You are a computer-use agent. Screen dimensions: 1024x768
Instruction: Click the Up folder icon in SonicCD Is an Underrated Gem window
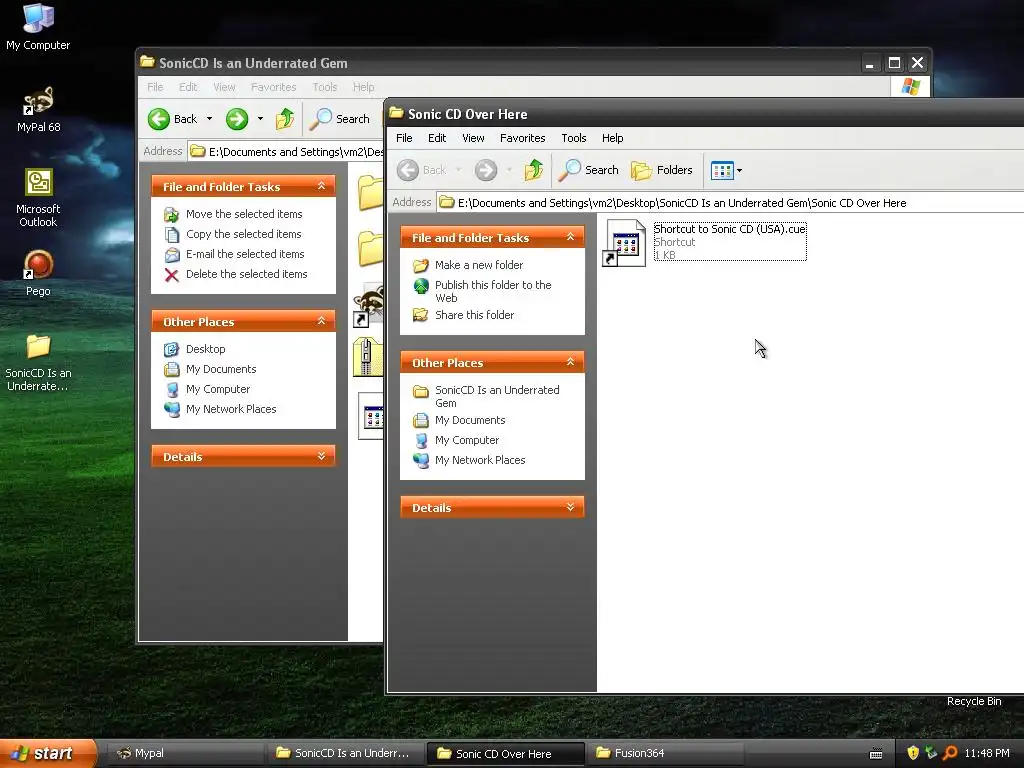tap(285, 119)
